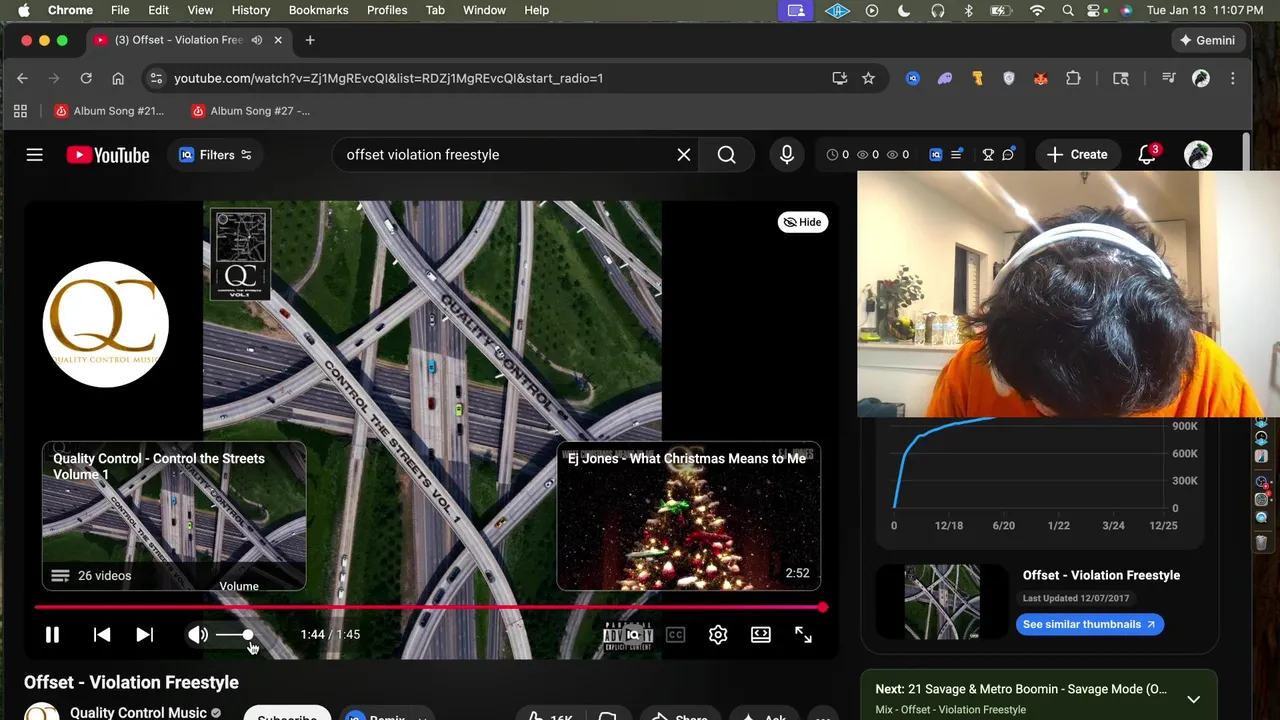Mute the tab audio speaker icon
Screen dimensions: 1280x720
[257, 40]
